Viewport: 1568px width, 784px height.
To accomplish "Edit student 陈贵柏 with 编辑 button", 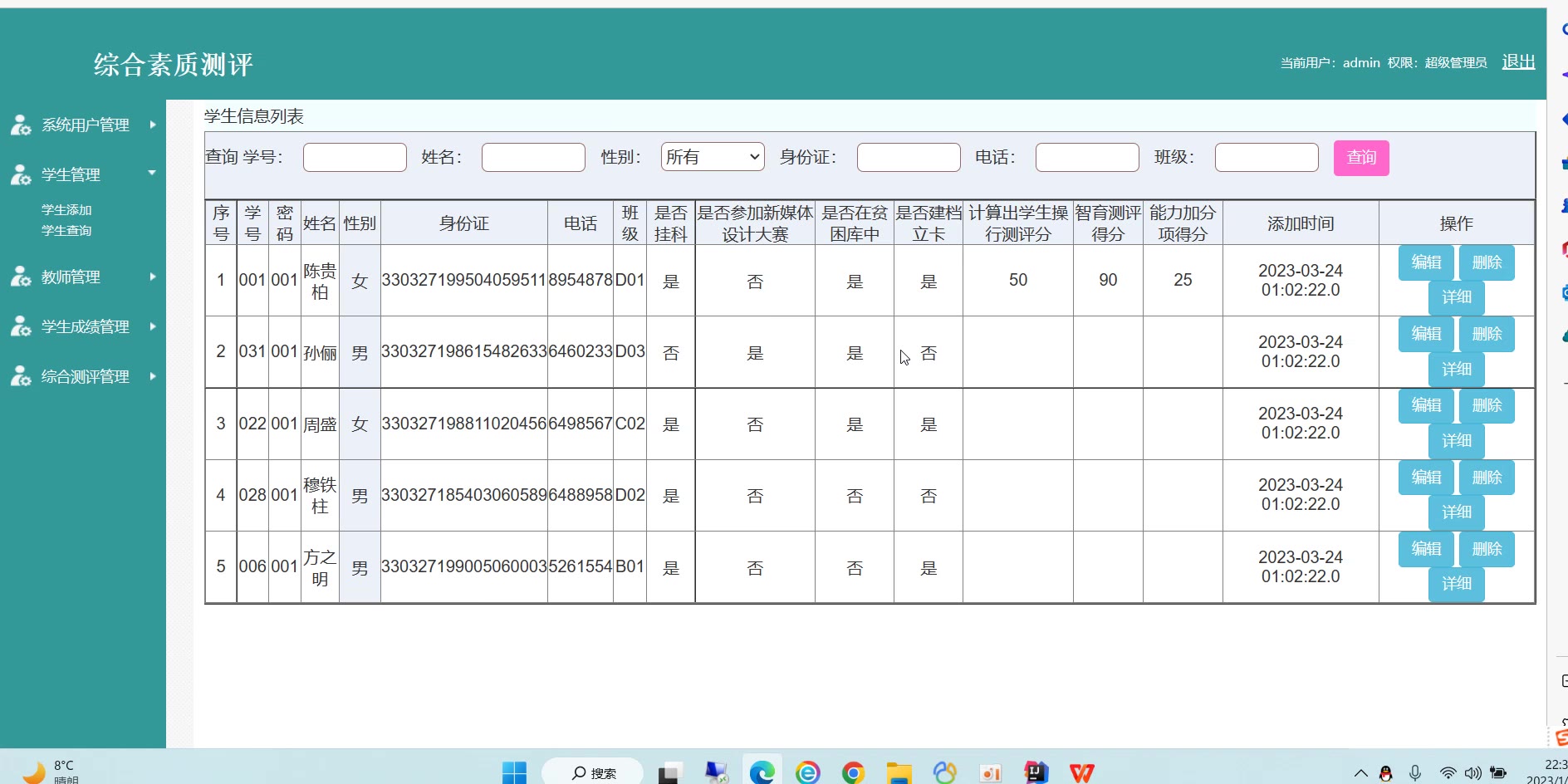I will tap(1425, 262).
